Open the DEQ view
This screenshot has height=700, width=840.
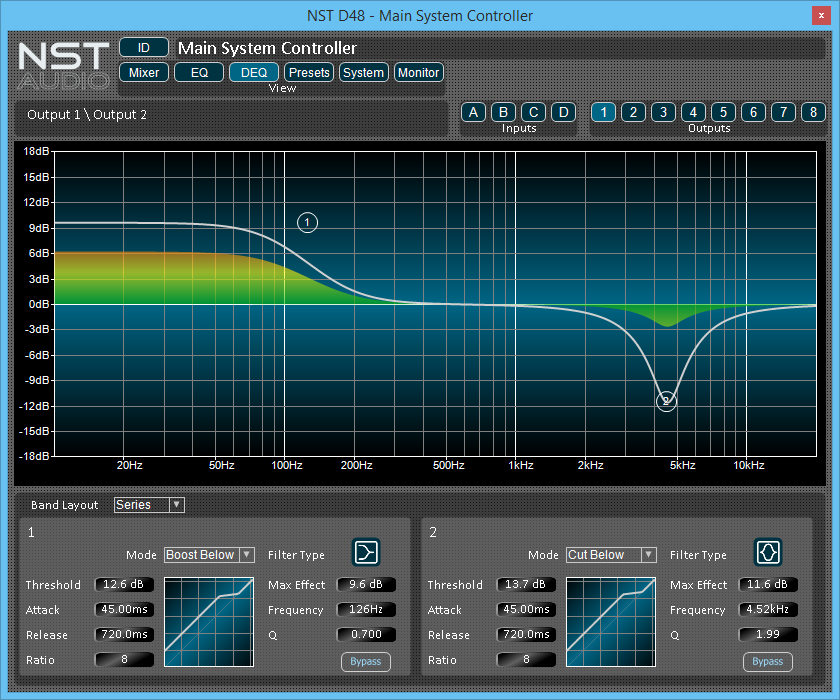click(x=254, y=72)
